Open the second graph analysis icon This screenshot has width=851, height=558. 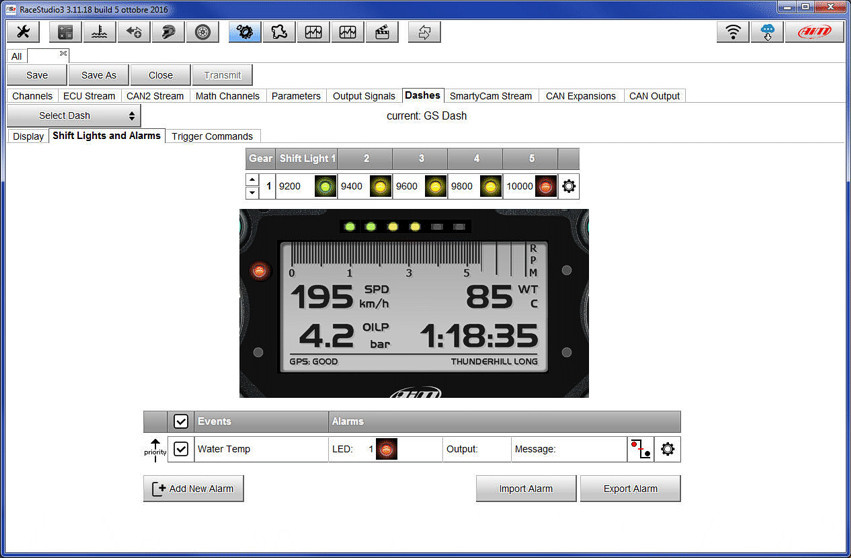[347, 32]
